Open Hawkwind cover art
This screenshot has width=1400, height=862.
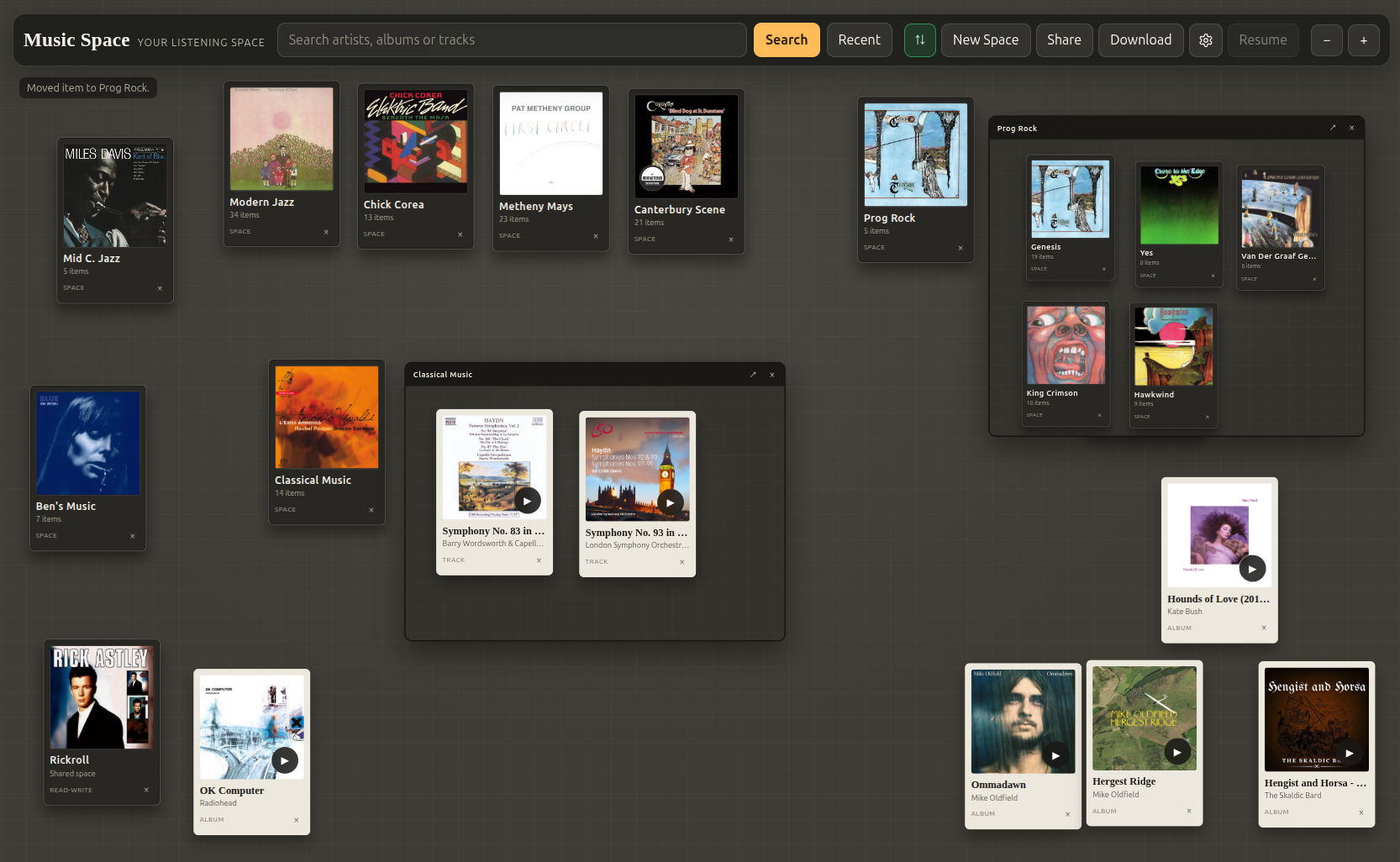1174,347
